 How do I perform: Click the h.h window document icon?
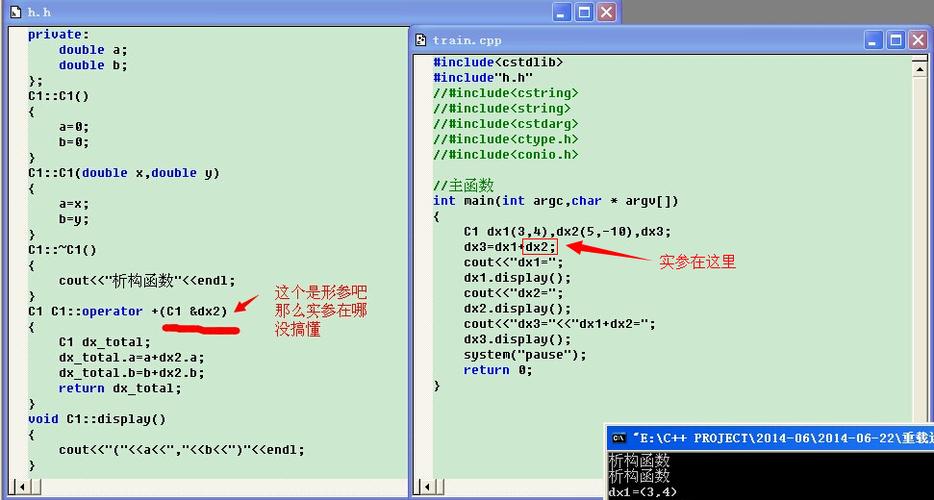pos(16,12)
